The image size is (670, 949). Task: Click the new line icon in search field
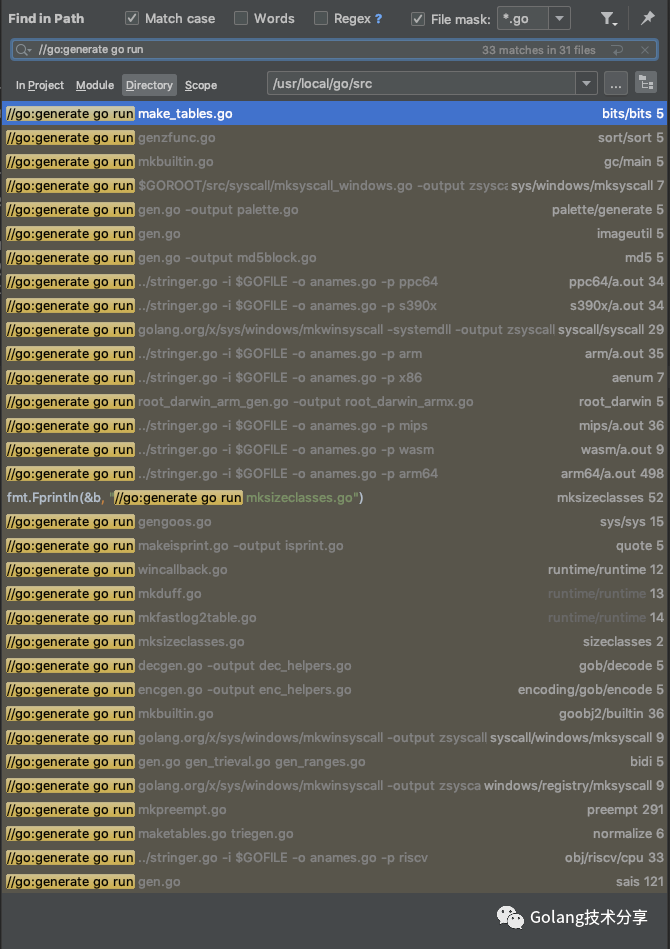coord(617,50)
